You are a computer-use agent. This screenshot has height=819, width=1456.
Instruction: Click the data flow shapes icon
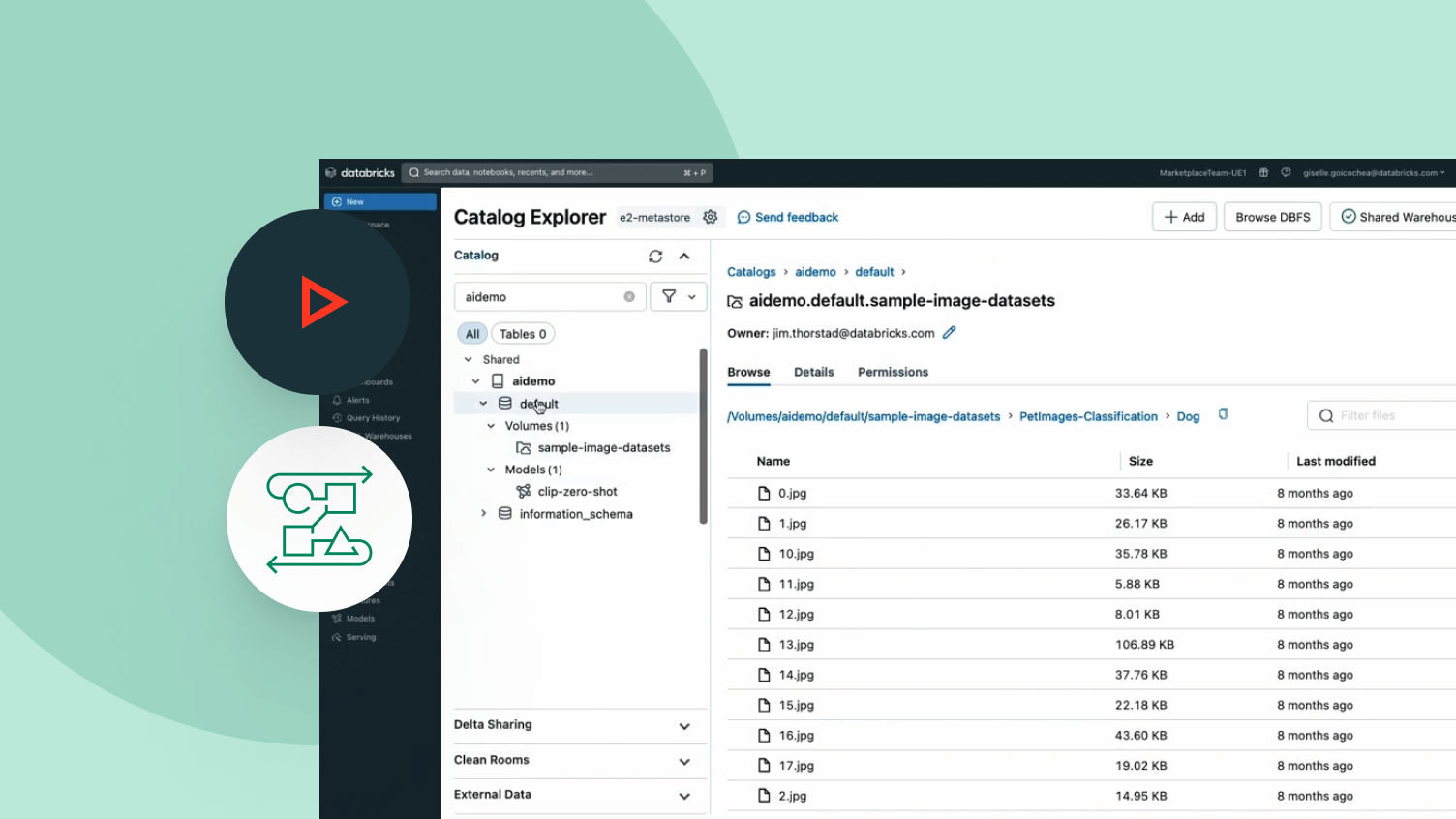319,519
